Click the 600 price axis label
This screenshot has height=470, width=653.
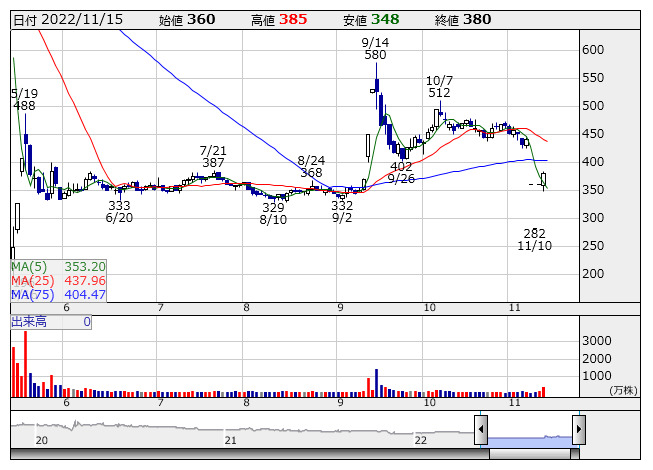pos(593,50)
